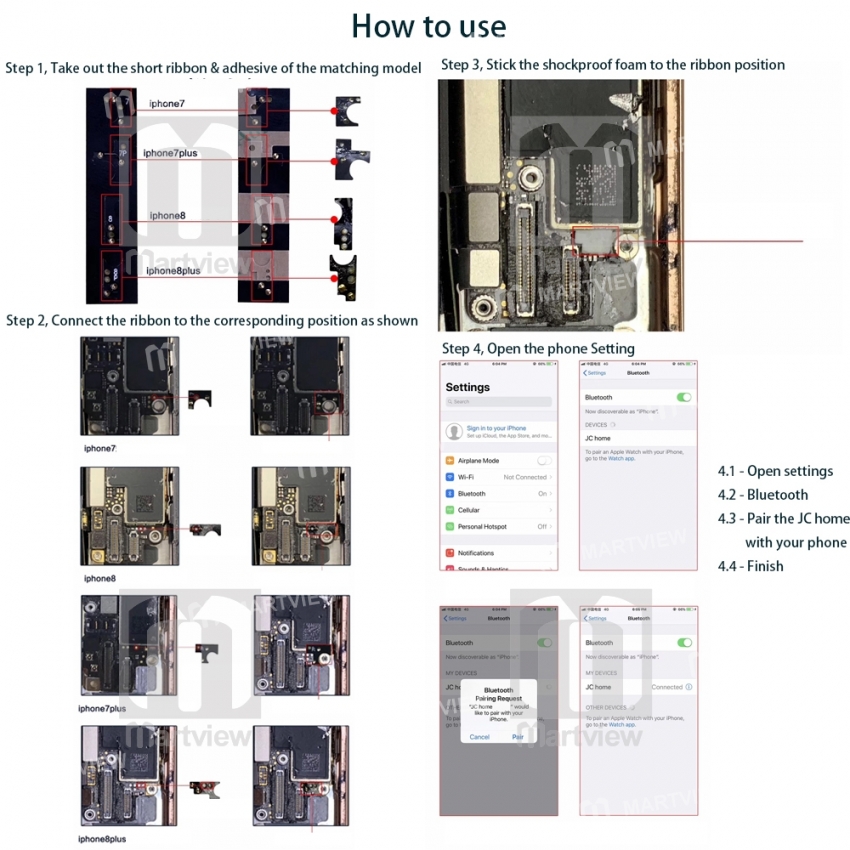This screenshot has height=850, width=850.
Task: Toggle dimmed Bluetooth switch behind the pairing dialog
Action: point(544,642)
